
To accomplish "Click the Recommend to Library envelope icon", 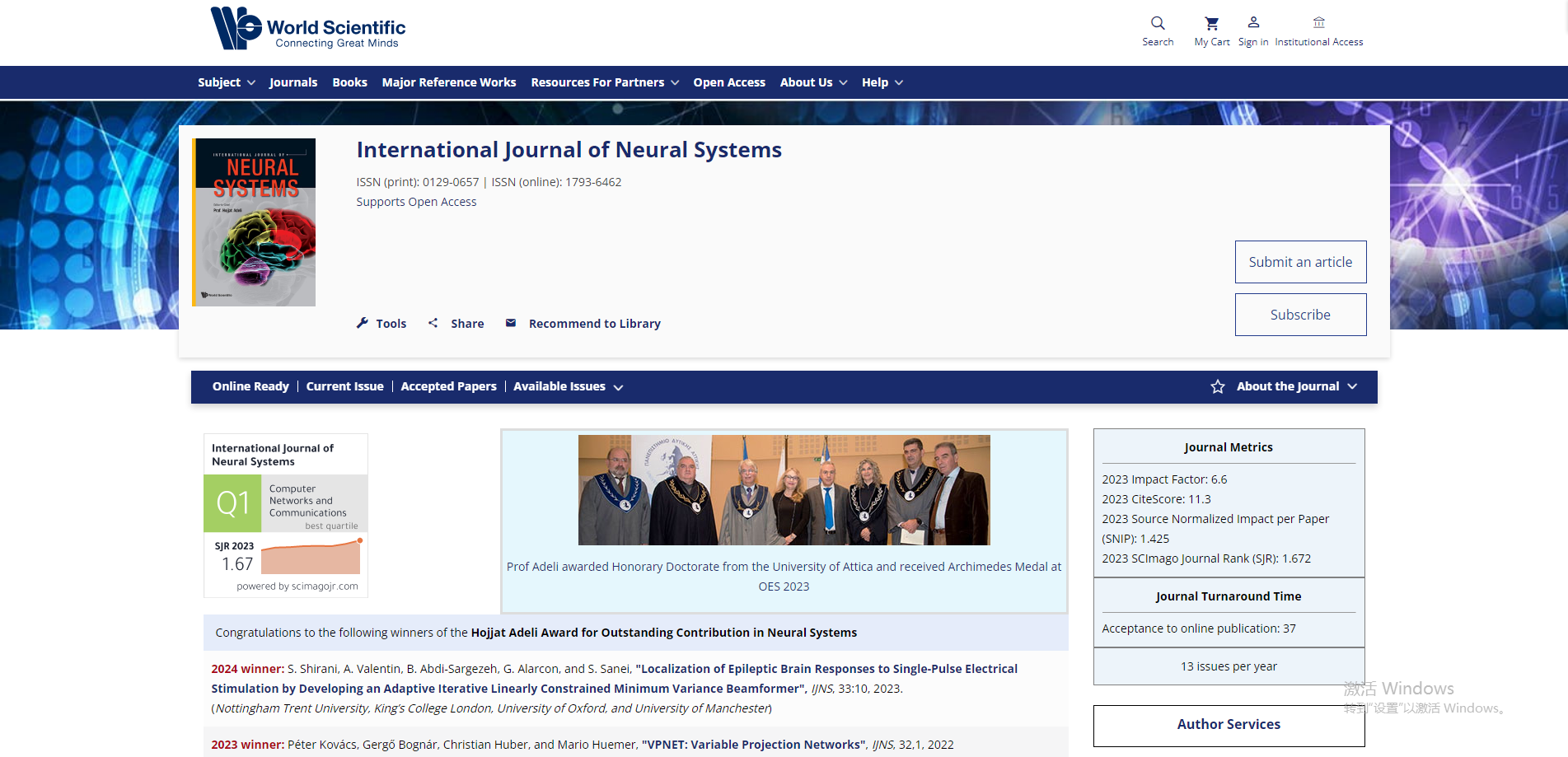I will click(x=511, y=323).
